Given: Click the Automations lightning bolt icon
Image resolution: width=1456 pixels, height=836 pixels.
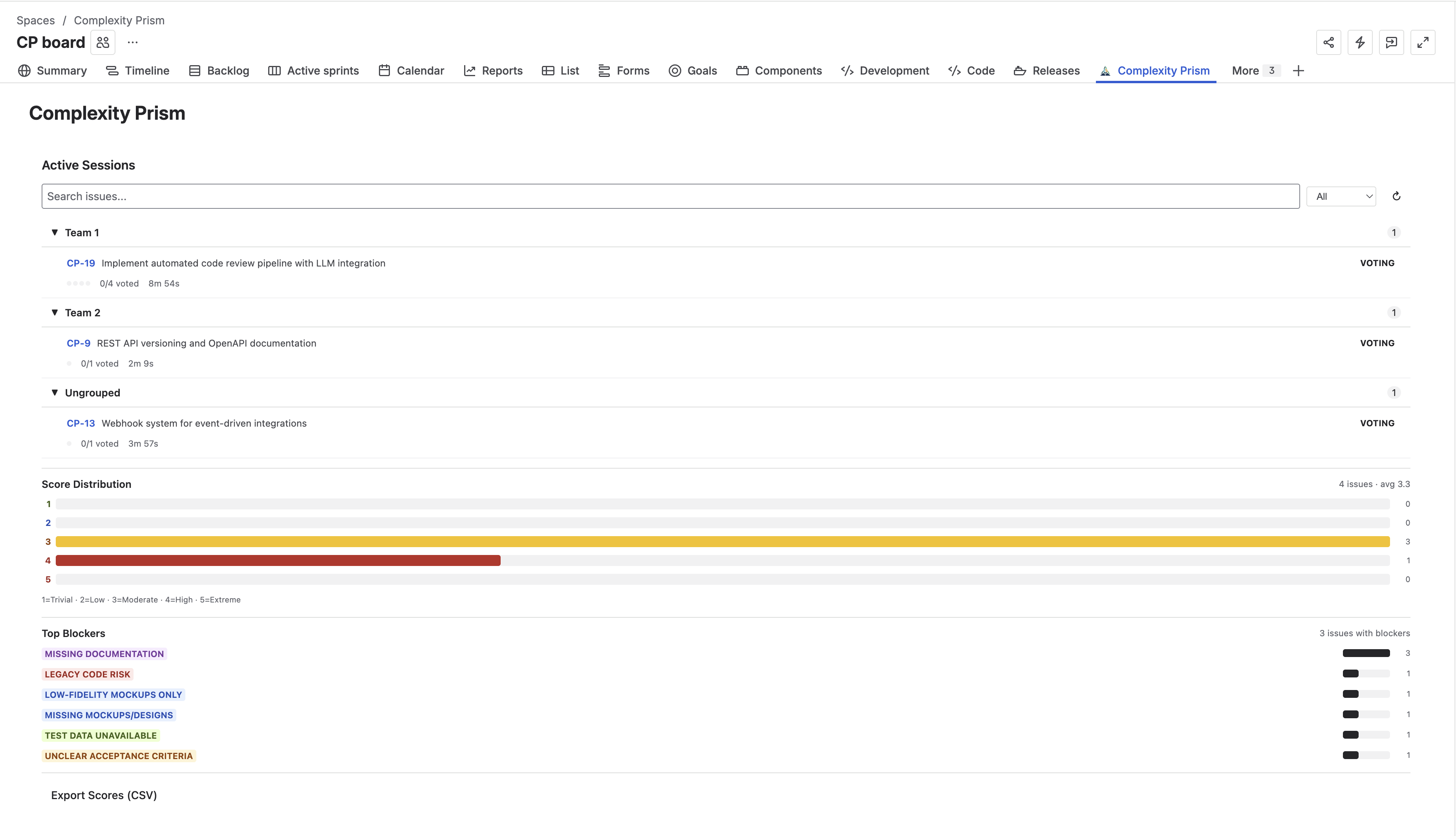Looking at the screenshot, I should (1360, 42).
